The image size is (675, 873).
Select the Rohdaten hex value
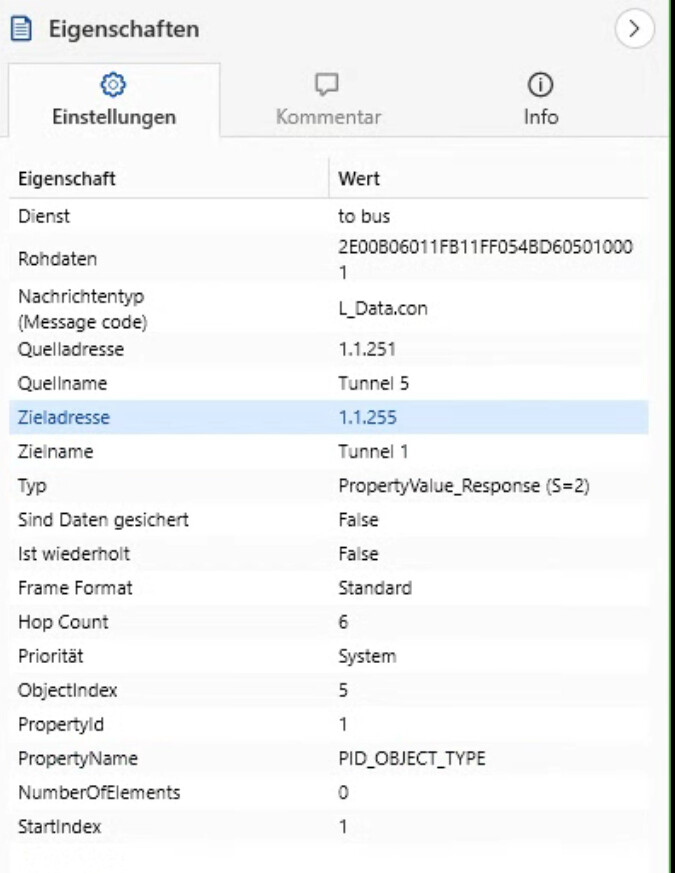[x=485, y=258]
